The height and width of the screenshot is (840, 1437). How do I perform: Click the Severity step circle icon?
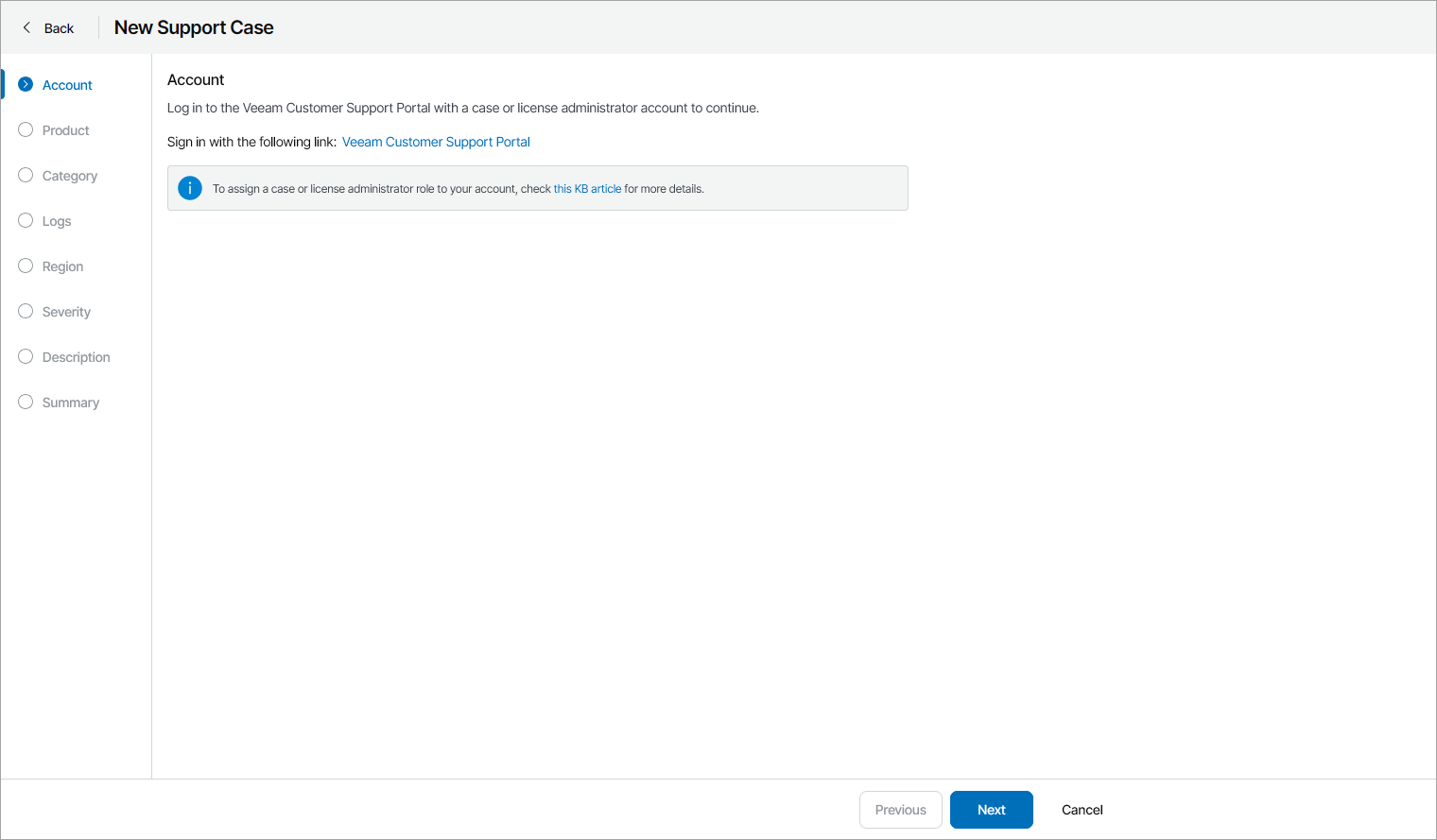point(26,311)
